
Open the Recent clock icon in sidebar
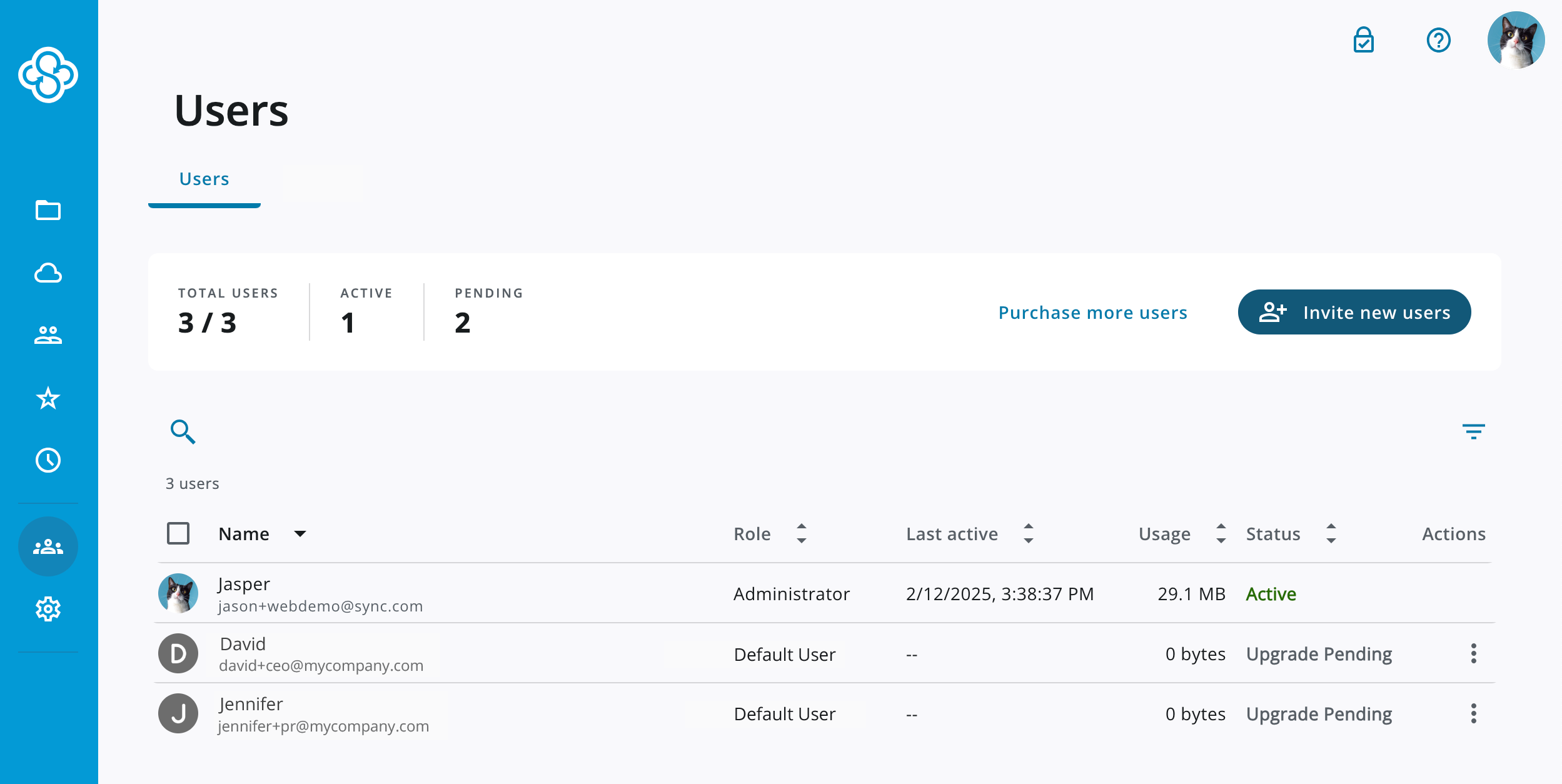[48, 461]
